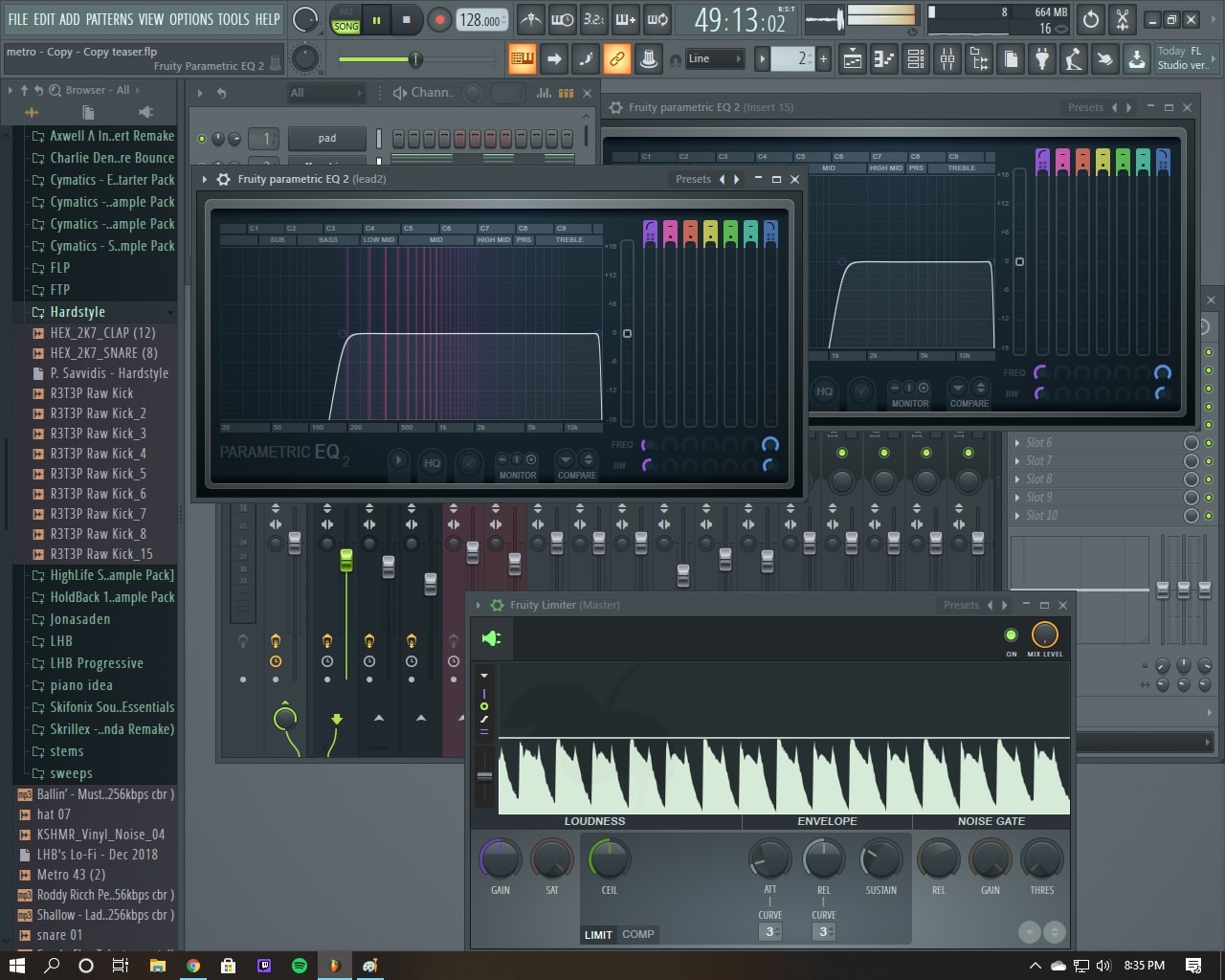Toggle the typing keyboard to piano icon
This screenshot has width=1225, height=980.
click(522, 59)
